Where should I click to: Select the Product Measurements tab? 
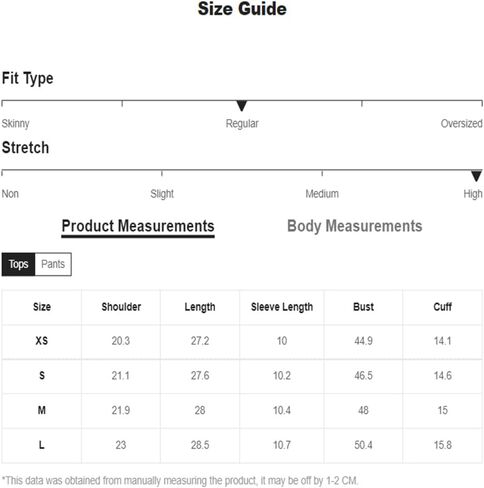(x=138, y=227)
